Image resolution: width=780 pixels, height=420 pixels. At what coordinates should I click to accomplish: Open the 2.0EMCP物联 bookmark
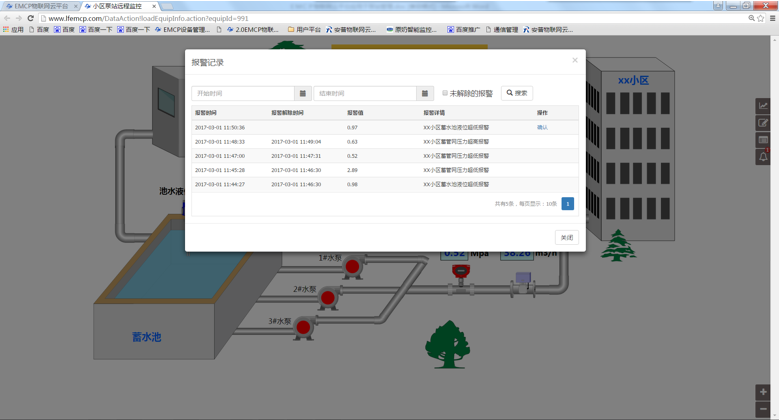(253, 30)
